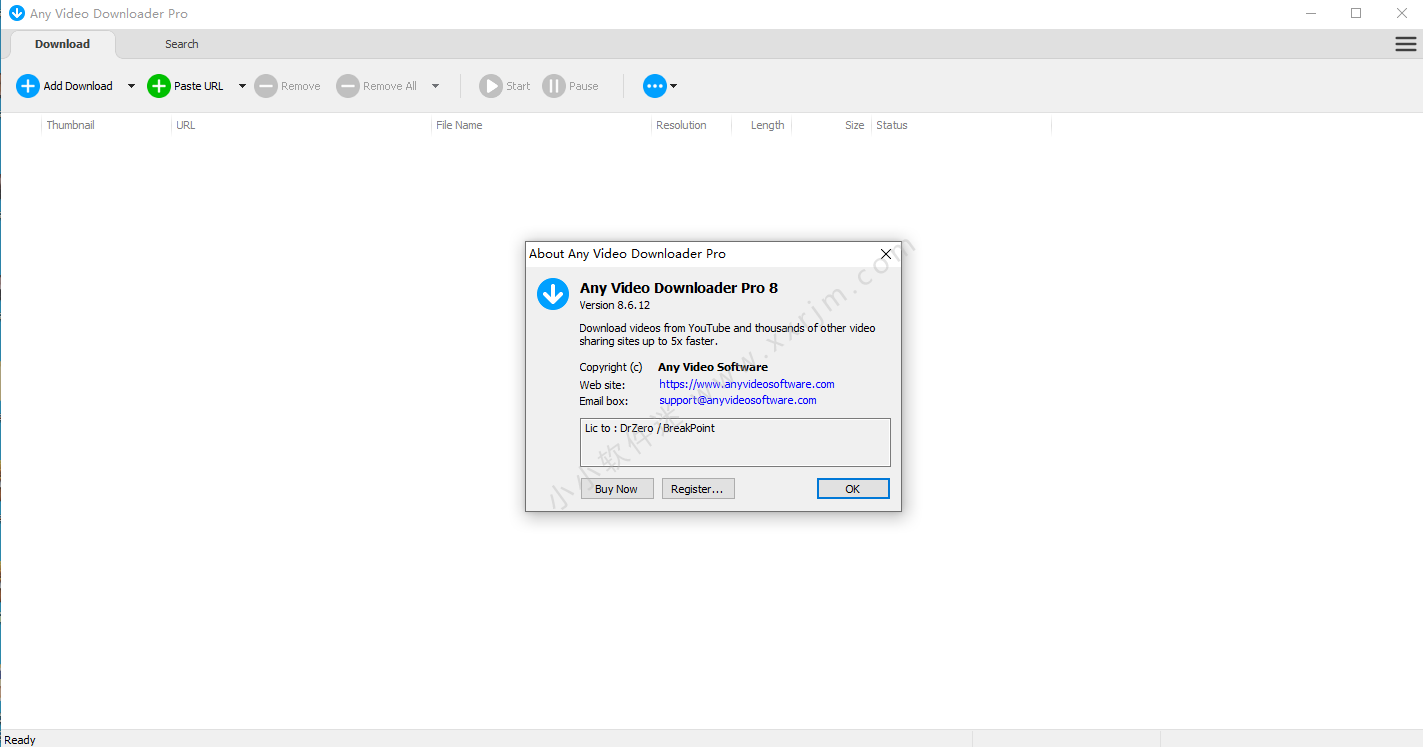This screenshot has height=747, width=1423.
Task: Click the app icon in the title bar
Action: [17, 14]
